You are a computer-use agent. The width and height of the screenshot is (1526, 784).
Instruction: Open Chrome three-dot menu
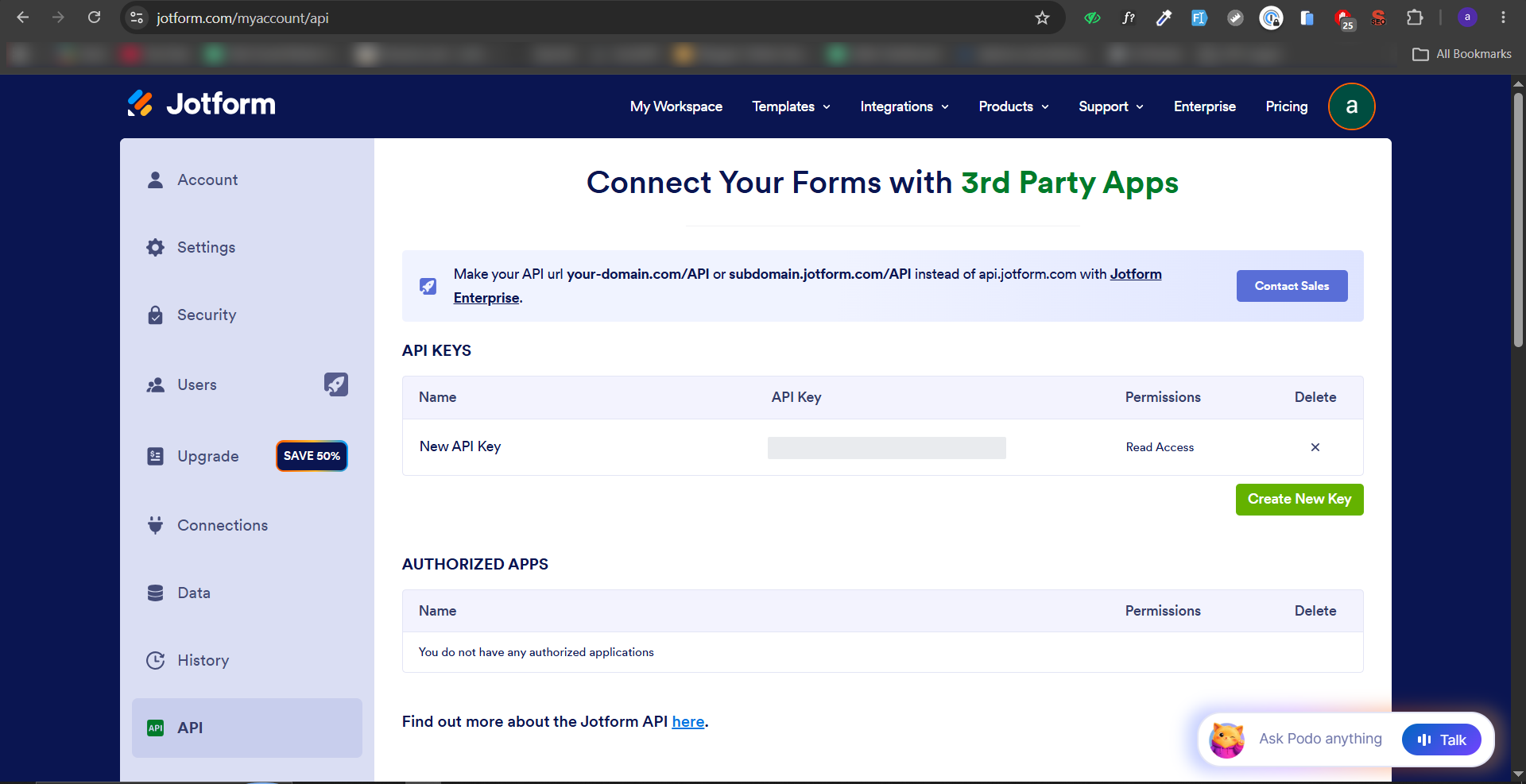coord(1503,17)
